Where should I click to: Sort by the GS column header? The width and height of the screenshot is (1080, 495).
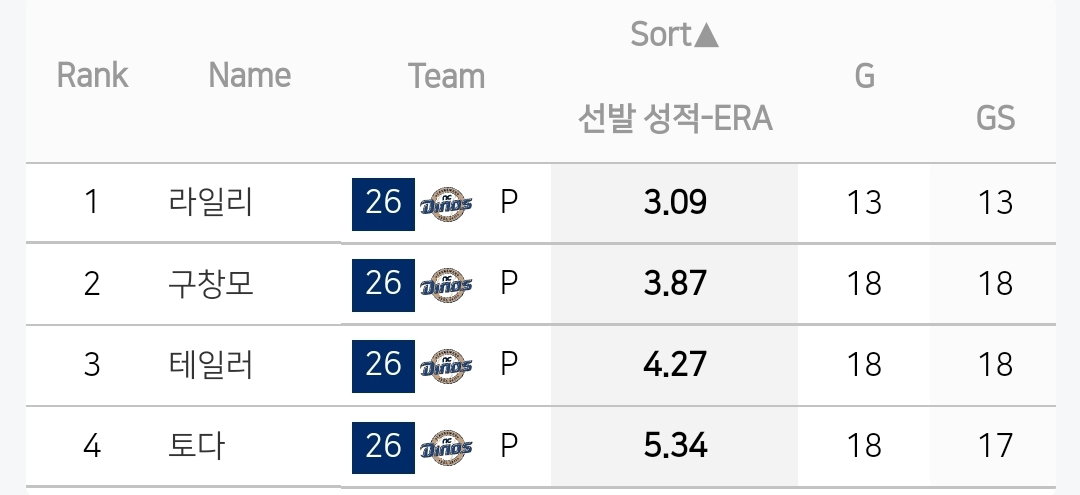coord(995,118)
